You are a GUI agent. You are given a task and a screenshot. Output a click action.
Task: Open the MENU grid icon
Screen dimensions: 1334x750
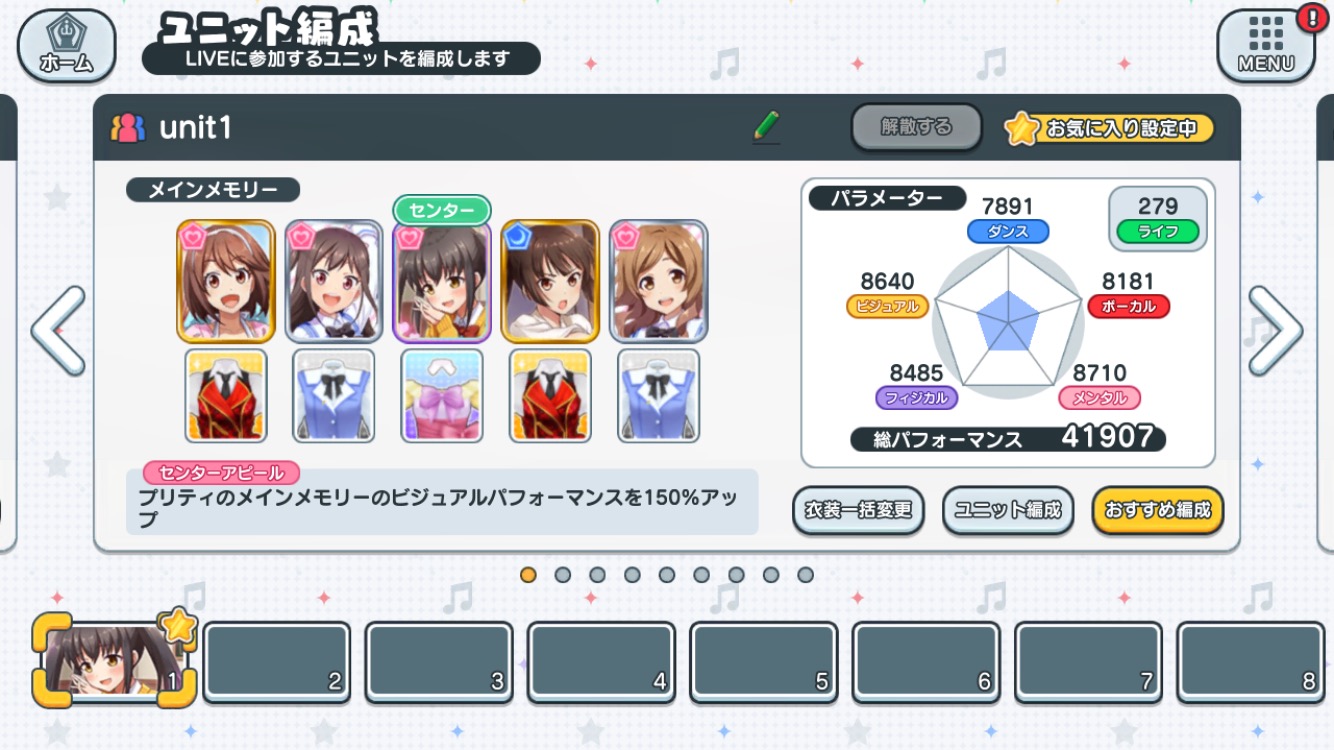tap(1266, 46)
